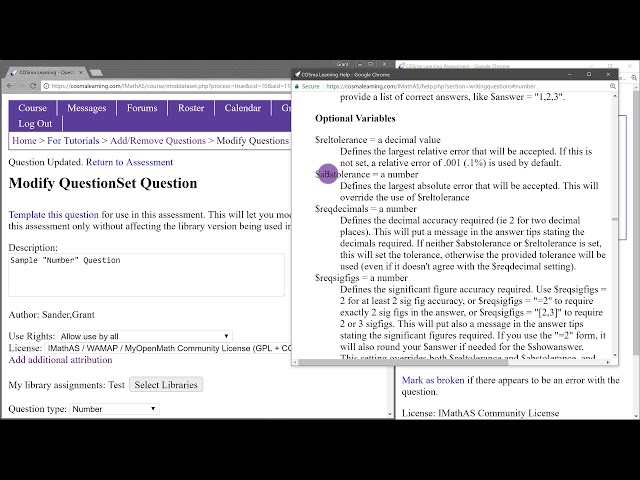The width and height of the screenshot is (640, 480).
Task: Select the COSma Learning browser tab
Action: [x=46, y=72]
